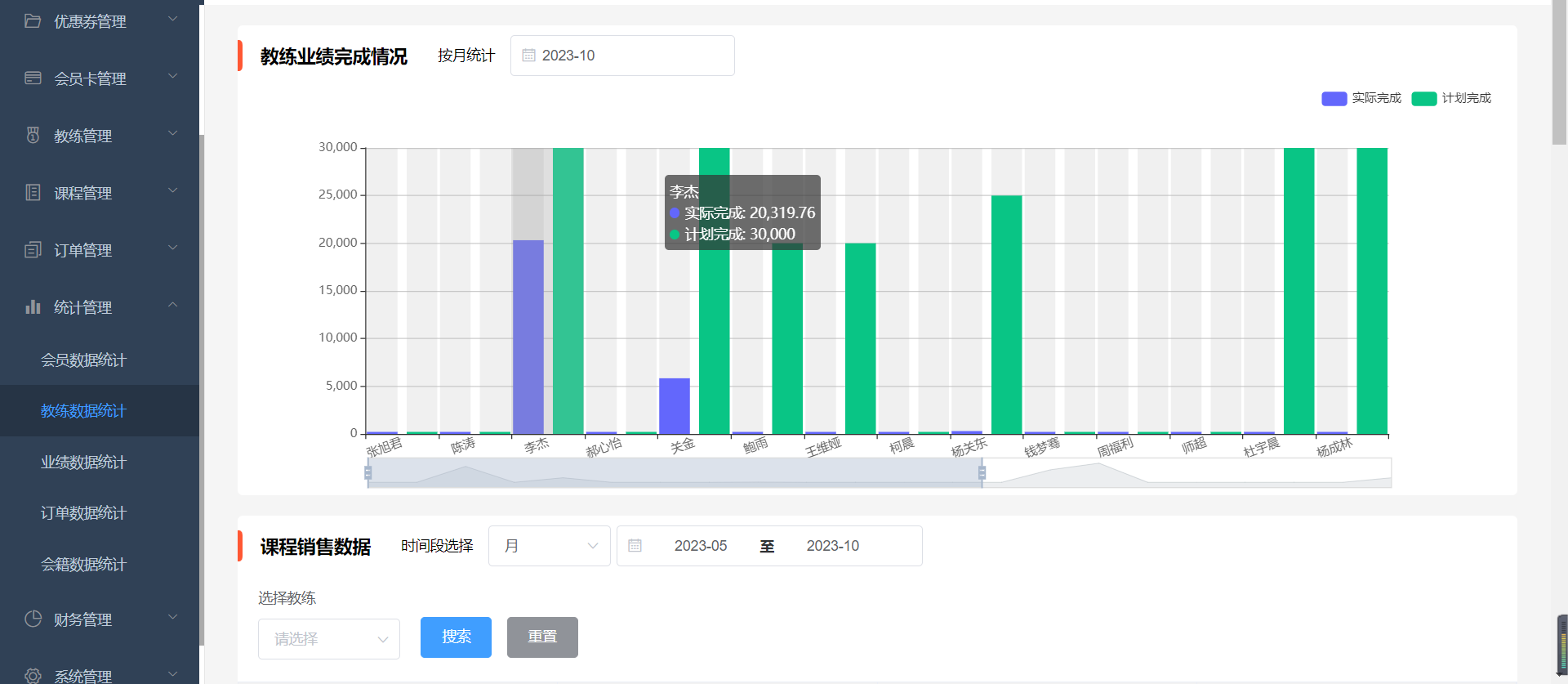
Task: Expand 系统管理 submenu chevron
Action: tap(172, 674)
